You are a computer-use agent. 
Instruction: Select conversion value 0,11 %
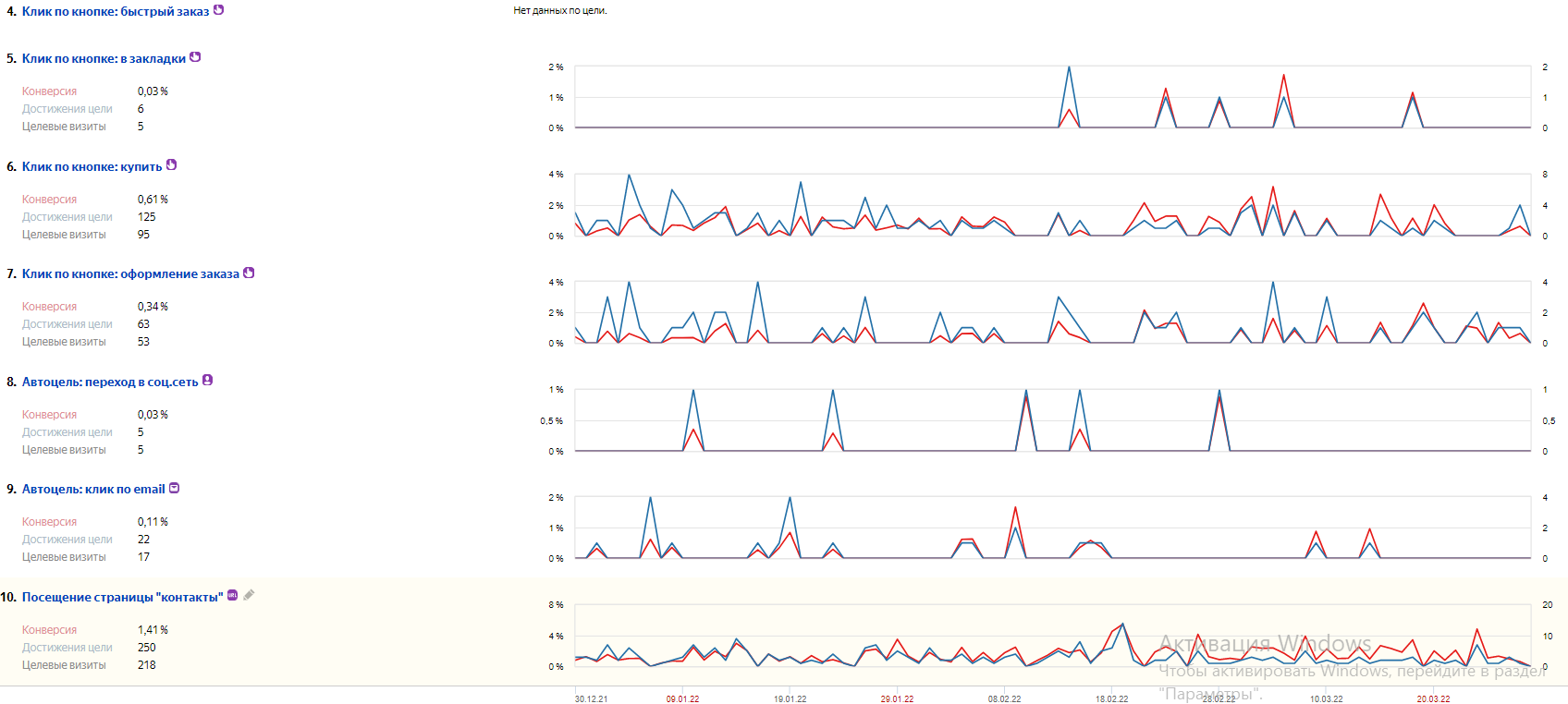[x=153, y=522]
